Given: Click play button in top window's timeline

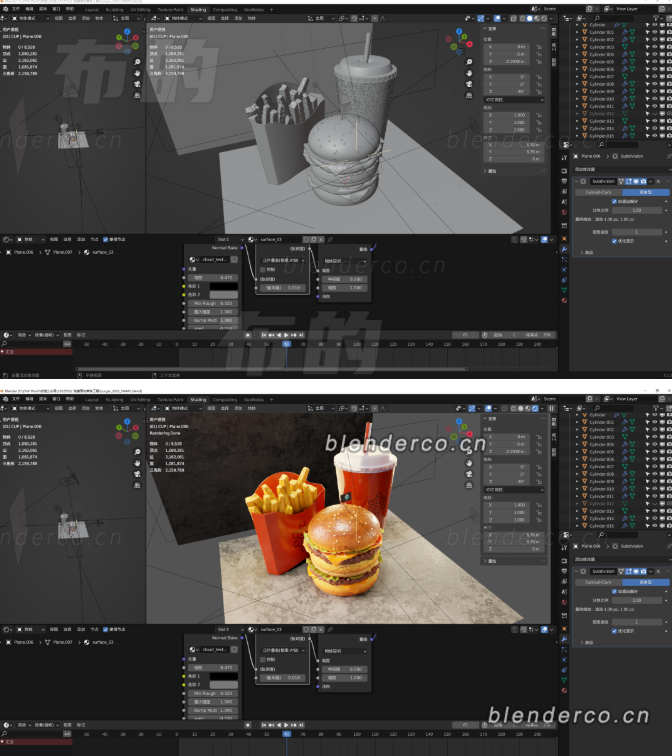Looking at the screenshot, I should click(x=286, y=335).
